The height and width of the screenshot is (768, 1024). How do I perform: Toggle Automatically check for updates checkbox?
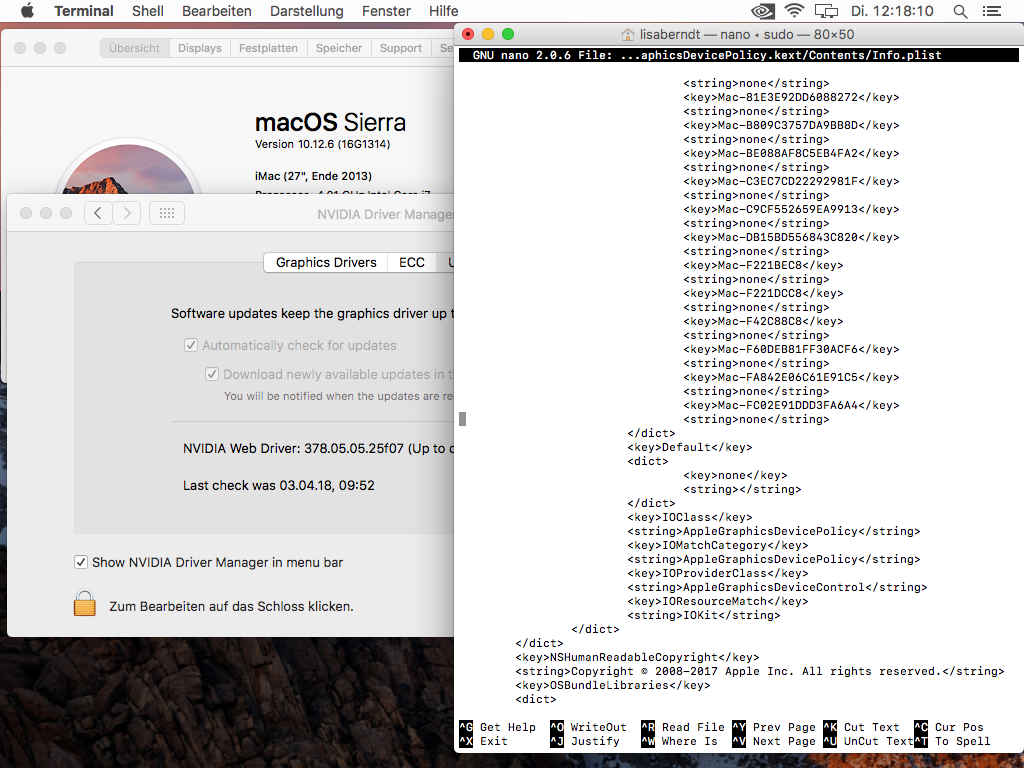pos(191,345)
